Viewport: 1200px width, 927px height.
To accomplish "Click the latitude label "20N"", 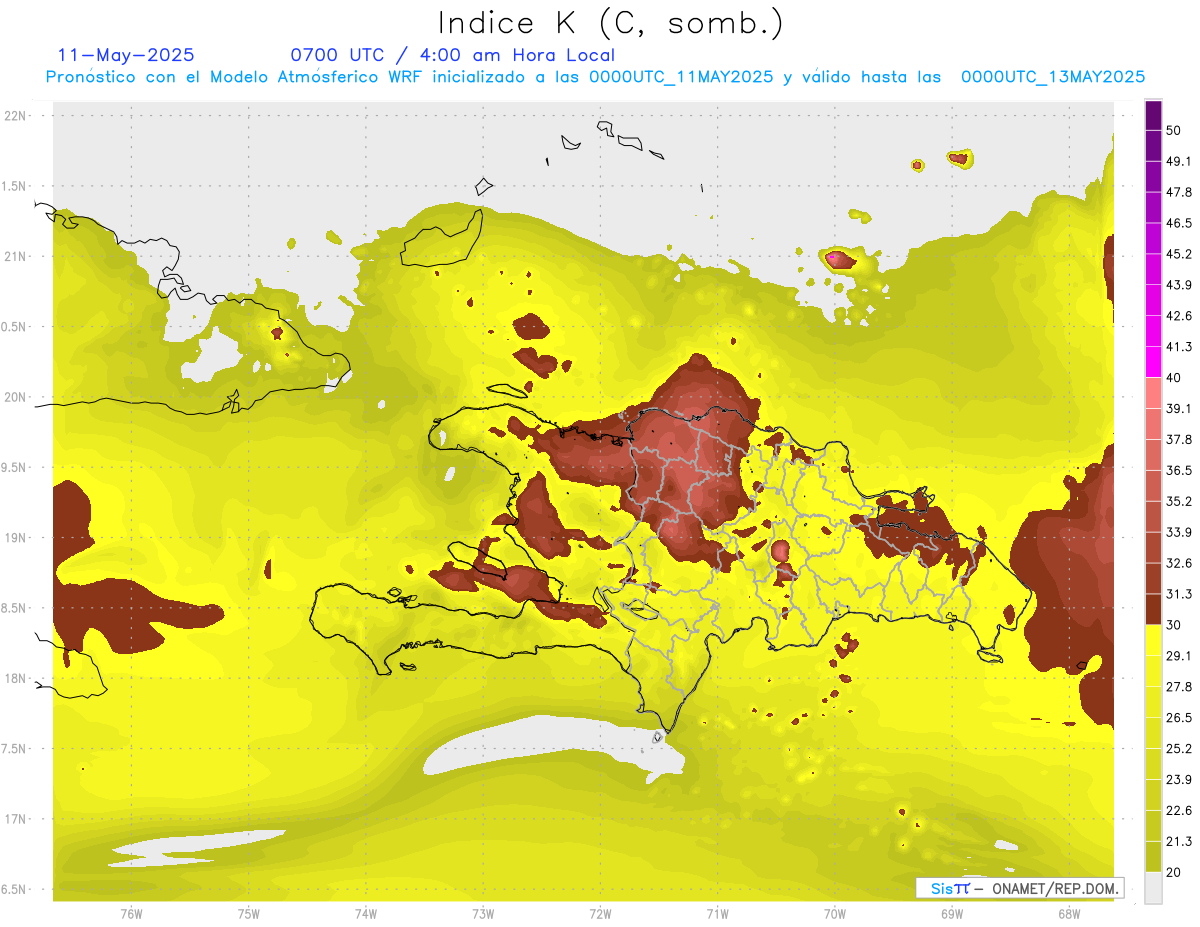I will click(x=16, y=397).
